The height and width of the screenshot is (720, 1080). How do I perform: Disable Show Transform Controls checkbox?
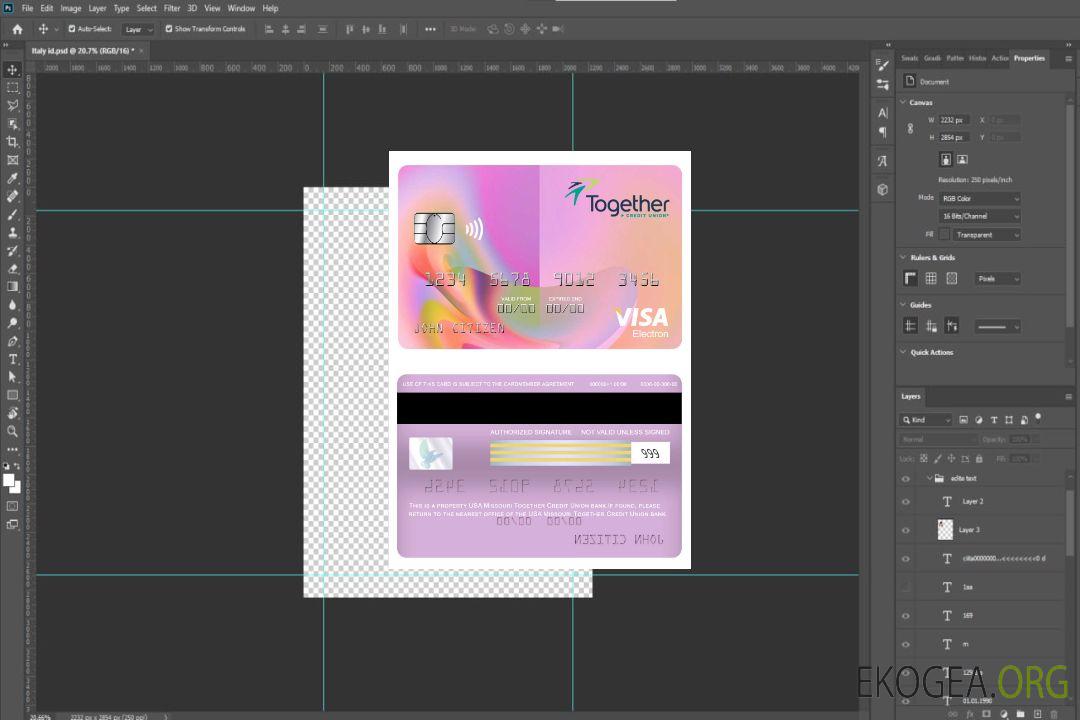pyautogui.click(x=169, y=29)
